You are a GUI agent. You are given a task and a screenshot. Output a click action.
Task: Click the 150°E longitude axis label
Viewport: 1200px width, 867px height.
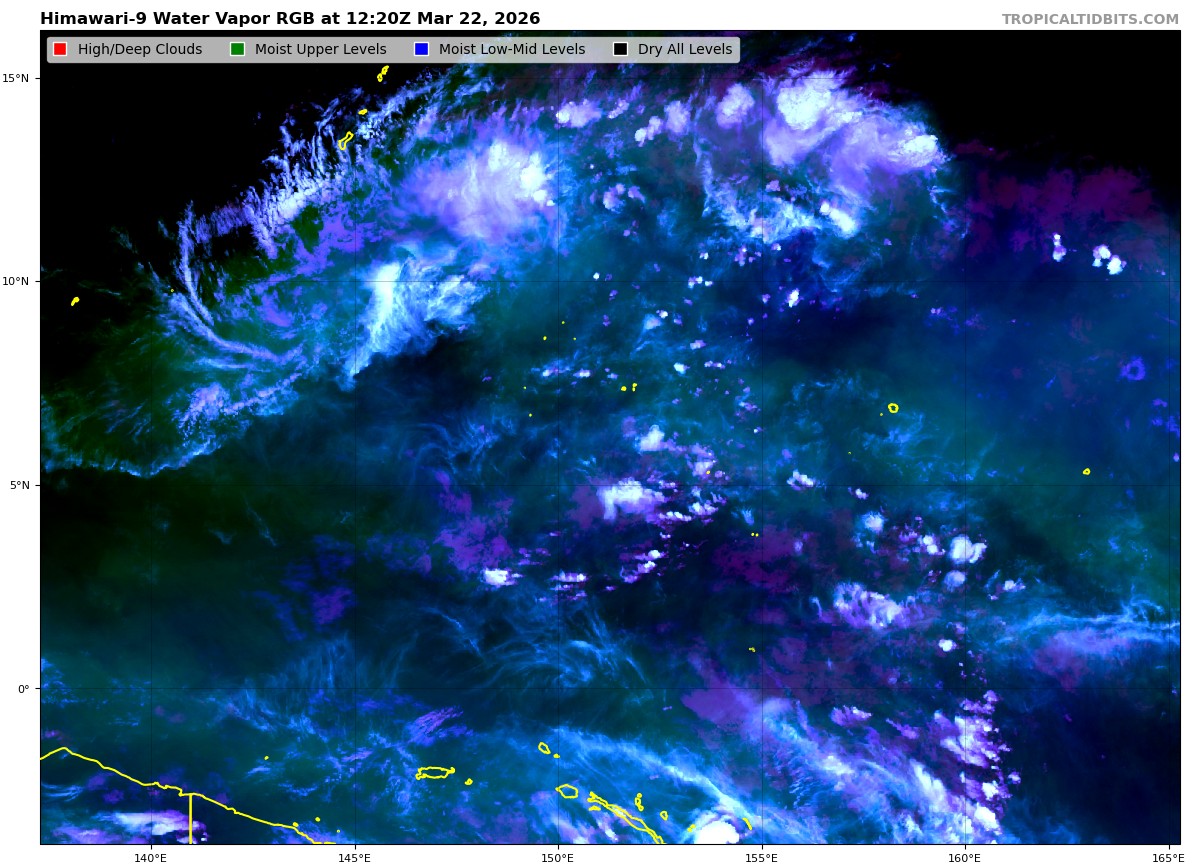558,857
